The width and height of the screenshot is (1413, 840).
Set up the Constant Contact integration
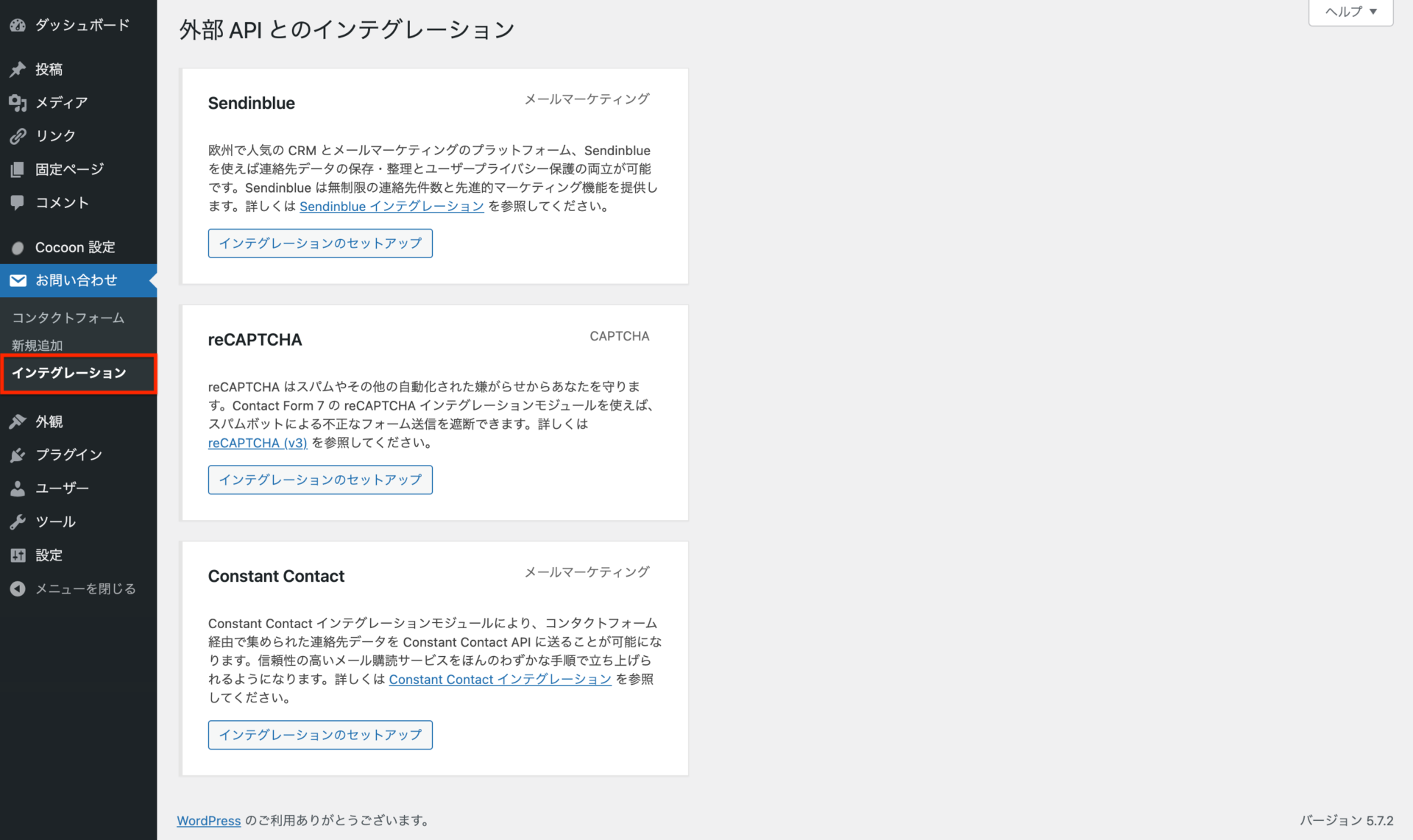pyautogui.click(x=320, y=735)
